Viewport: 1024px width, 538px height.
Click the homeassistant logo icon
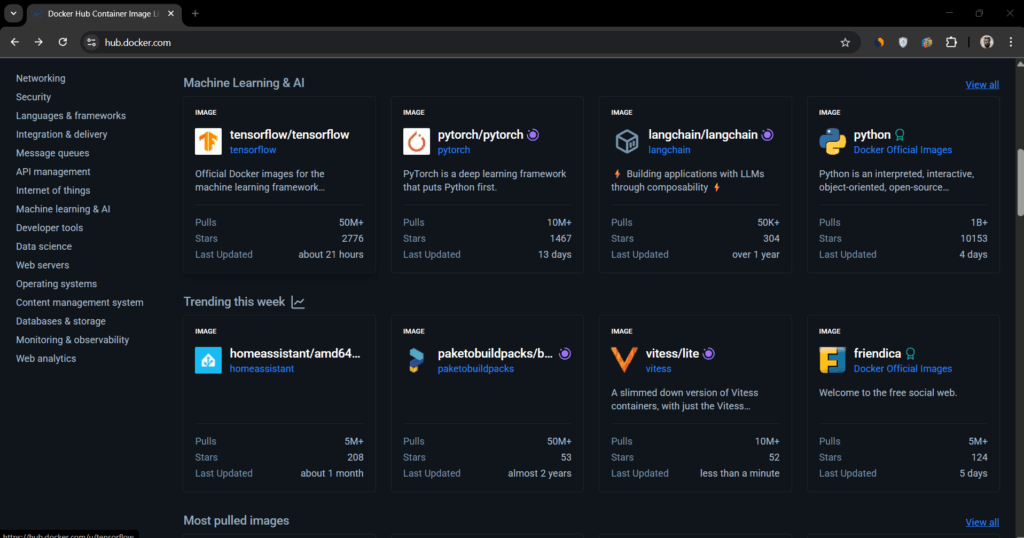point(208,360)
